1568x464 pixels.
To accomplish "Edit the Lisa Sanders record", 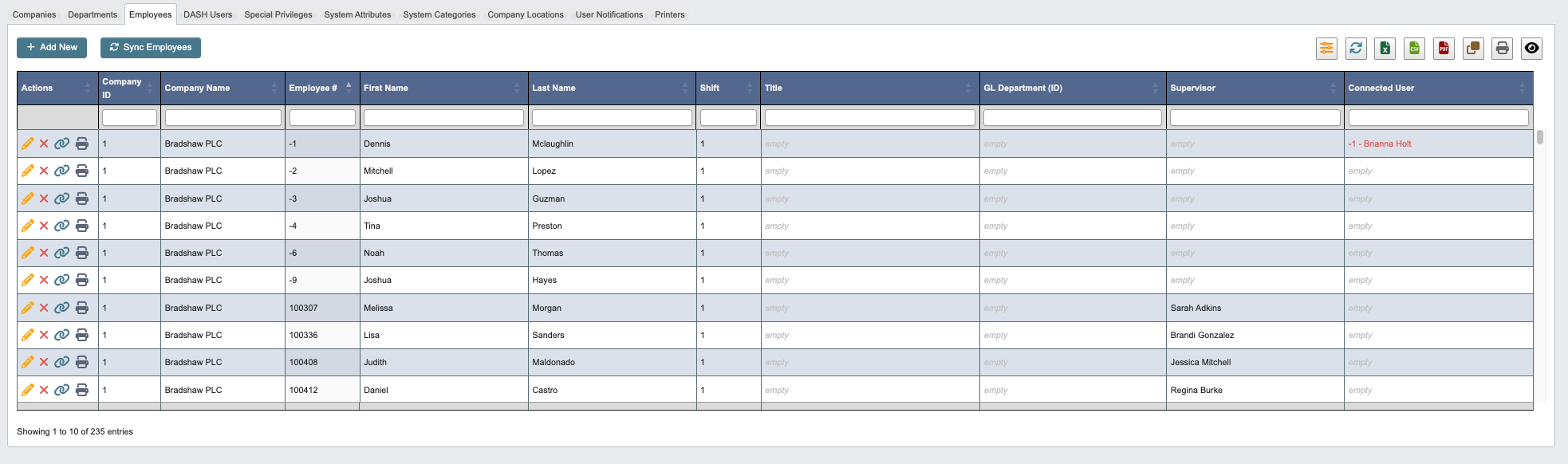I will (28, 335).
